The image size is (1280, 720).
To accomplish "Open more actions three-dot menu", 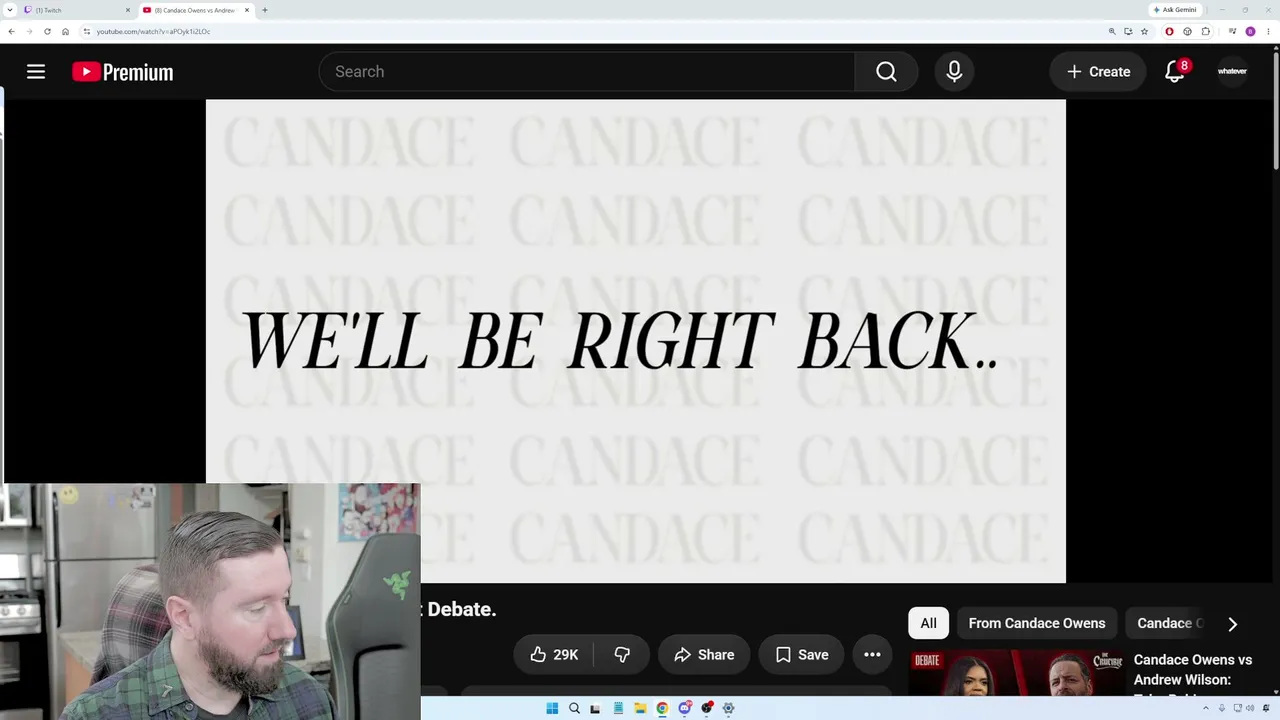I will (872, 655).
